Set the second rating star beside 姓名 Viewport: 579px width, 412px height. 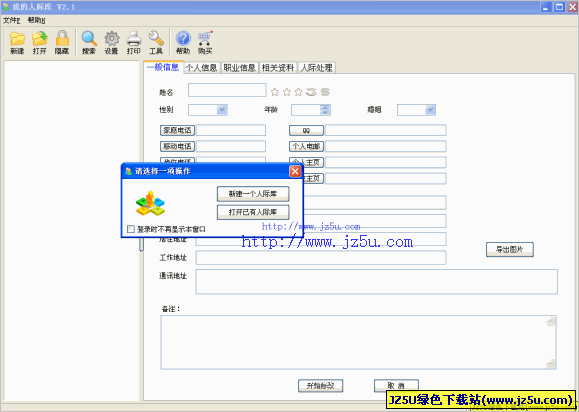287,92
